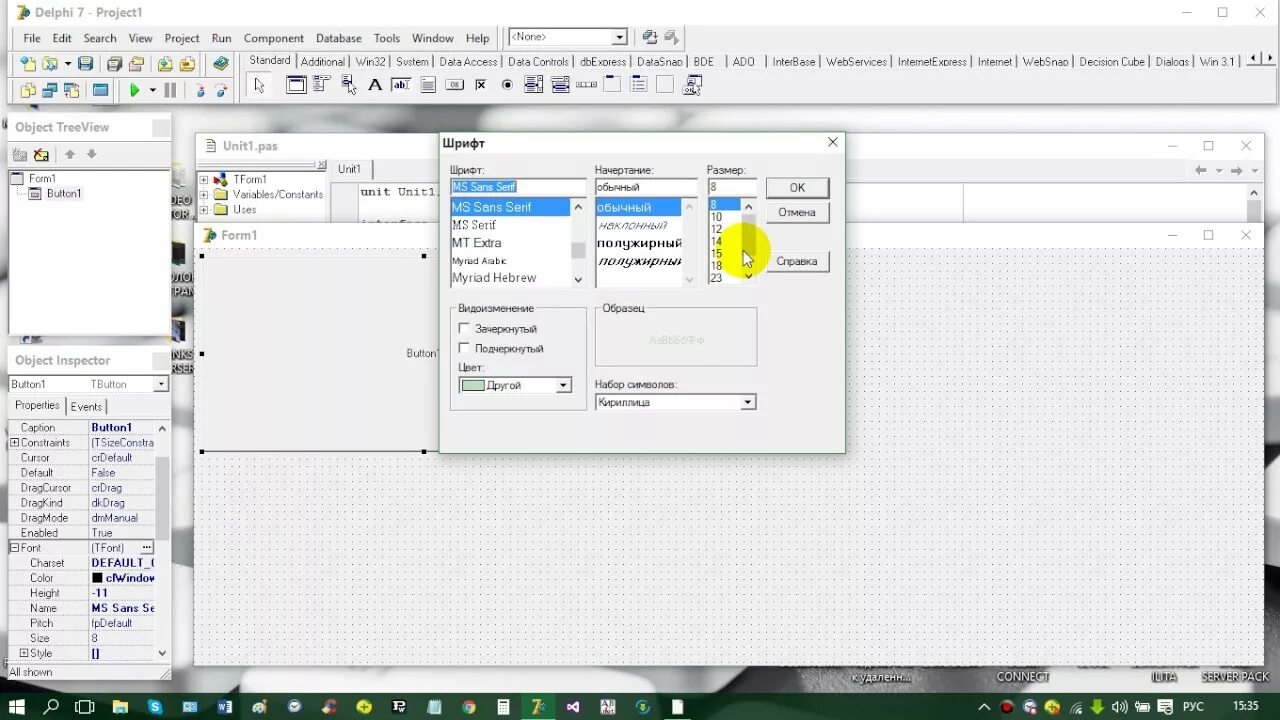Open the Набор символов Кириллица dropdown

pyautogui.click(x=747, y=402)
